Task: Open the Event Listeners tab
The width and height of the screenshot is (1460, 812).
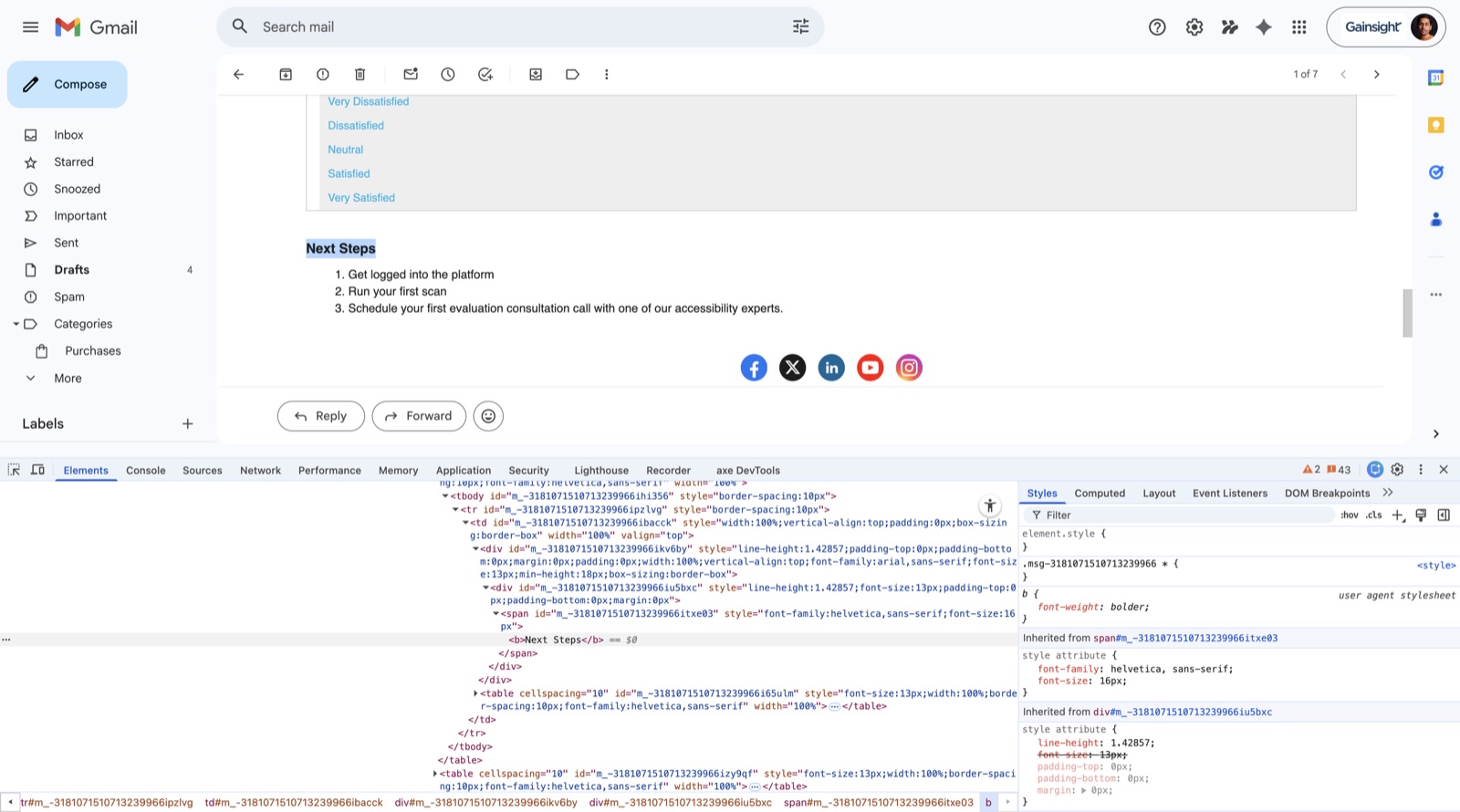Action: coord(1230,494)
